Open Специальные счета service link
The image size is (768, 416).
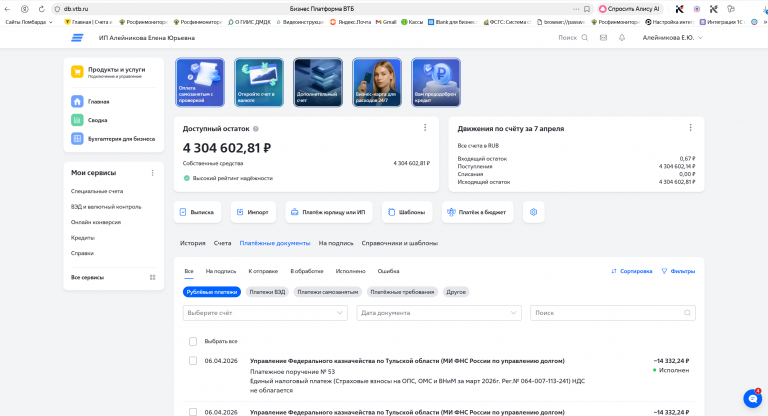click(x=97, y=191)
